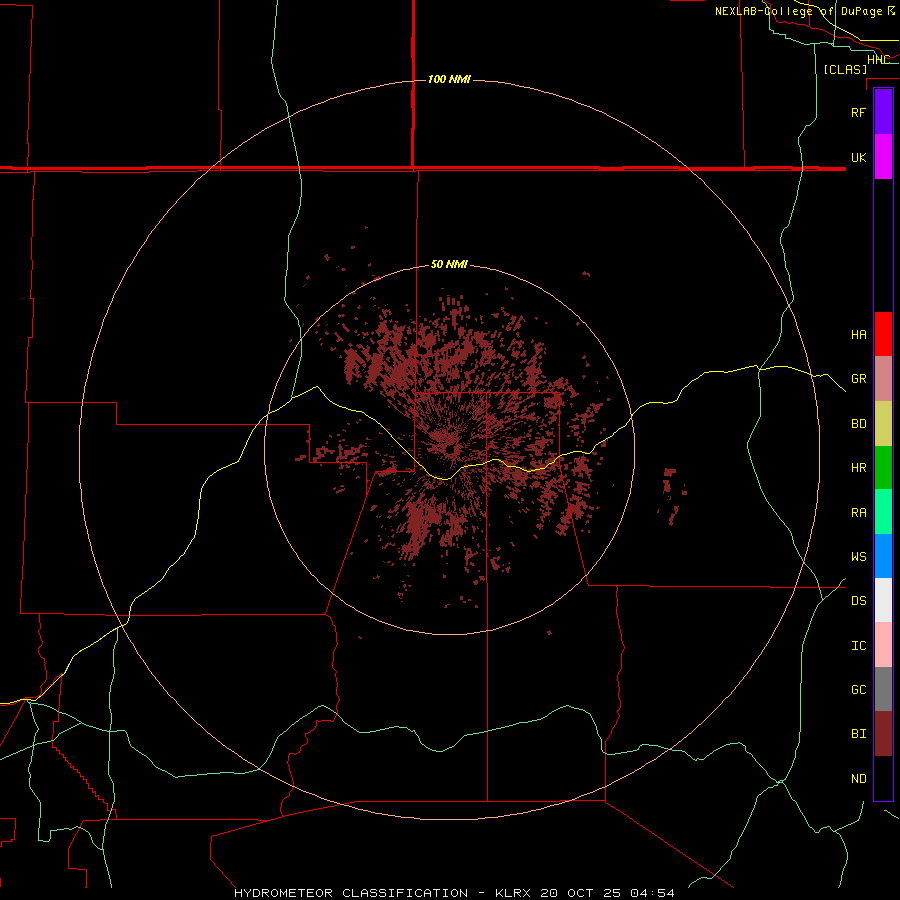Click the DS white legend swatch
900x900 pixels.
[x=883, y=600]
